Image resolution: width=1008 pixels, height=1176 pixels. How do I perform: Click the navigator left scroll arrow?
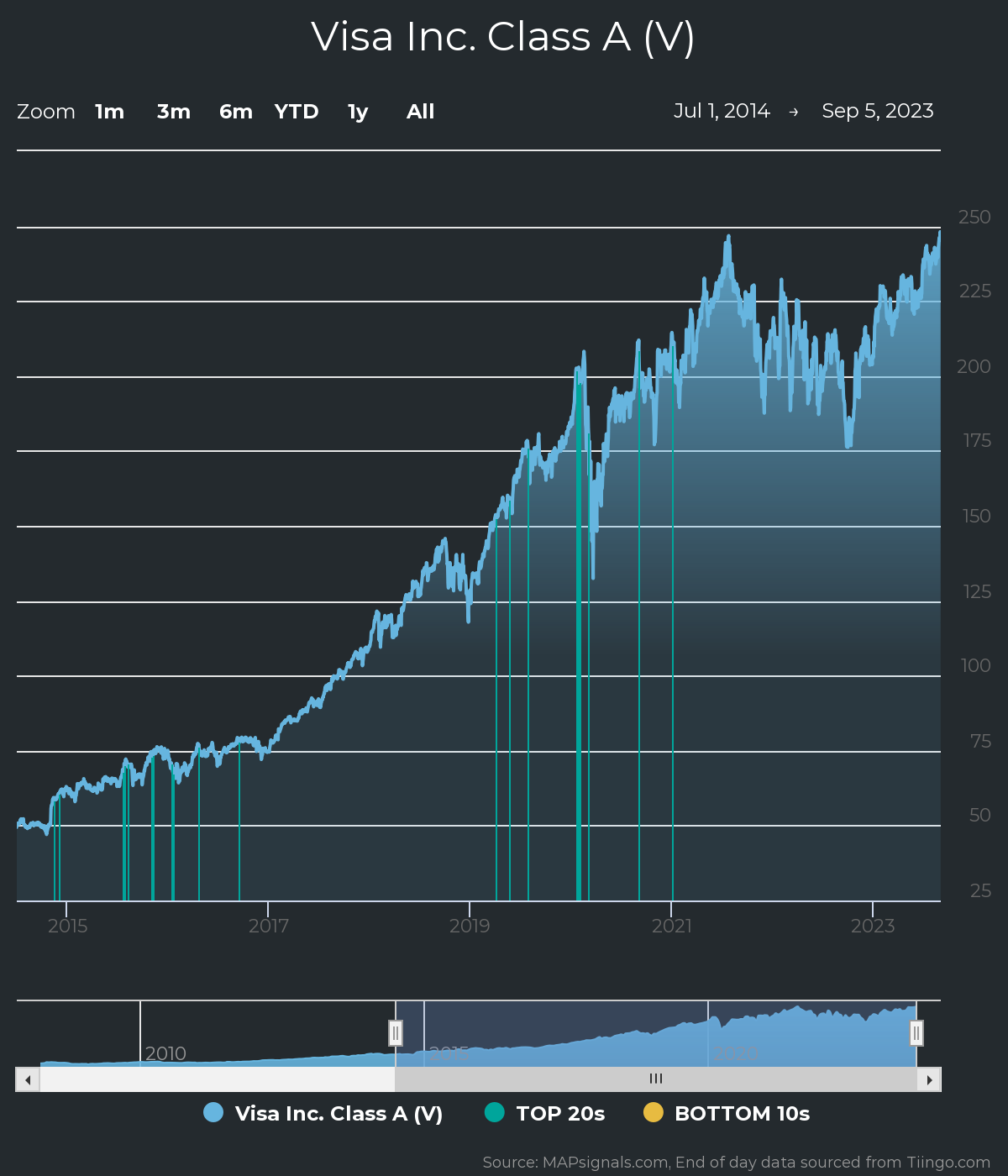click(x=28, y=1079)
